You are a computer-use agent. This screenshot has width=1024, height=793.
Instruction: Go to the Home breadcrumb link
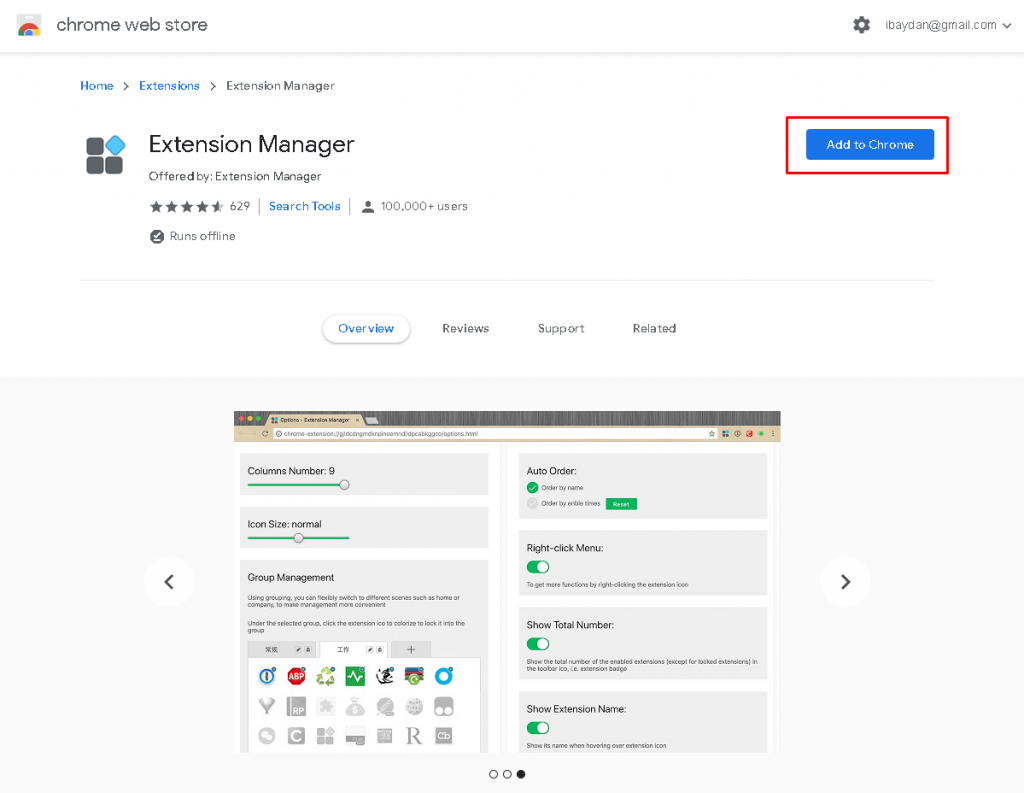point(97,86)
